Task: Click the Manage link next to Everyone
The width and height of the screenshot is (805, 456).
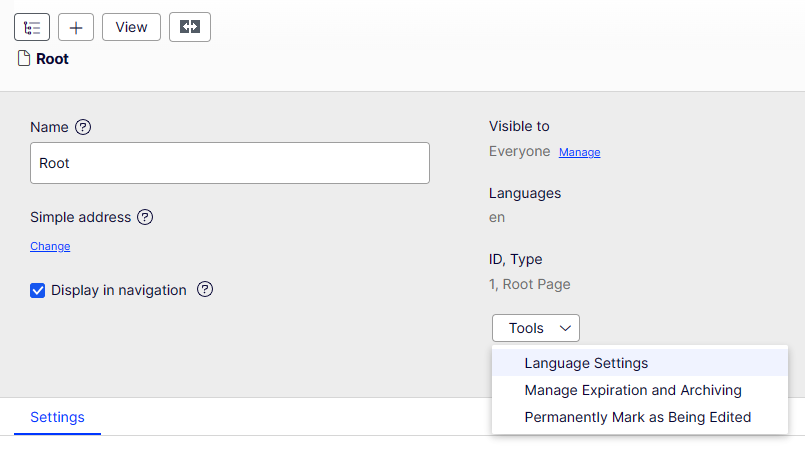Action: tap(579, 153)
